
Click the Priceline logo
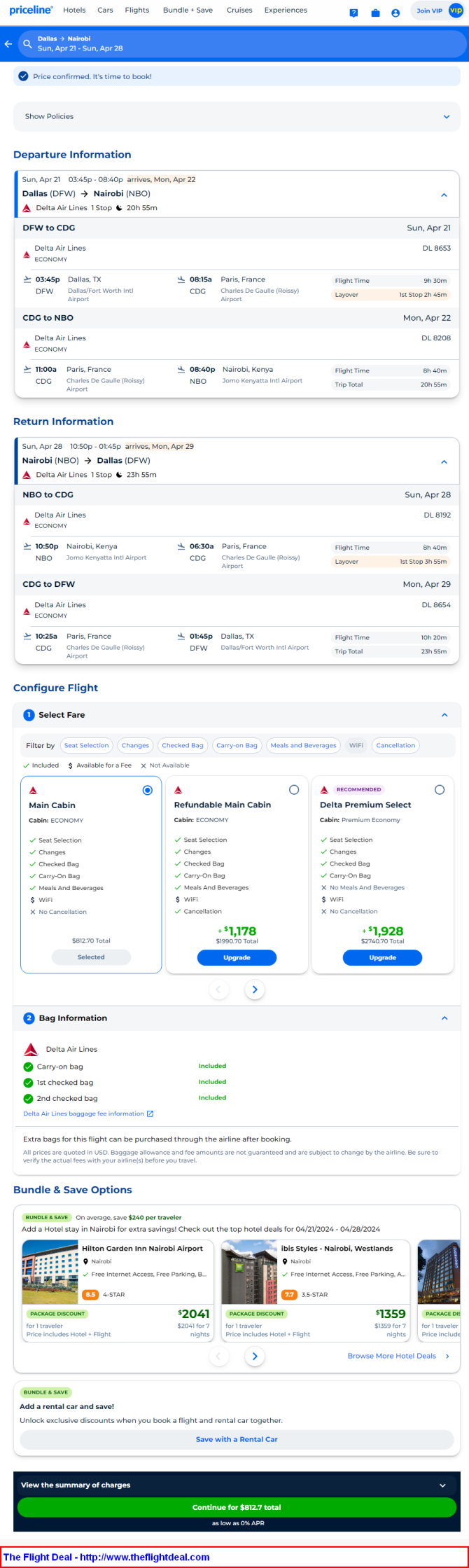click(x=31, y=10)
